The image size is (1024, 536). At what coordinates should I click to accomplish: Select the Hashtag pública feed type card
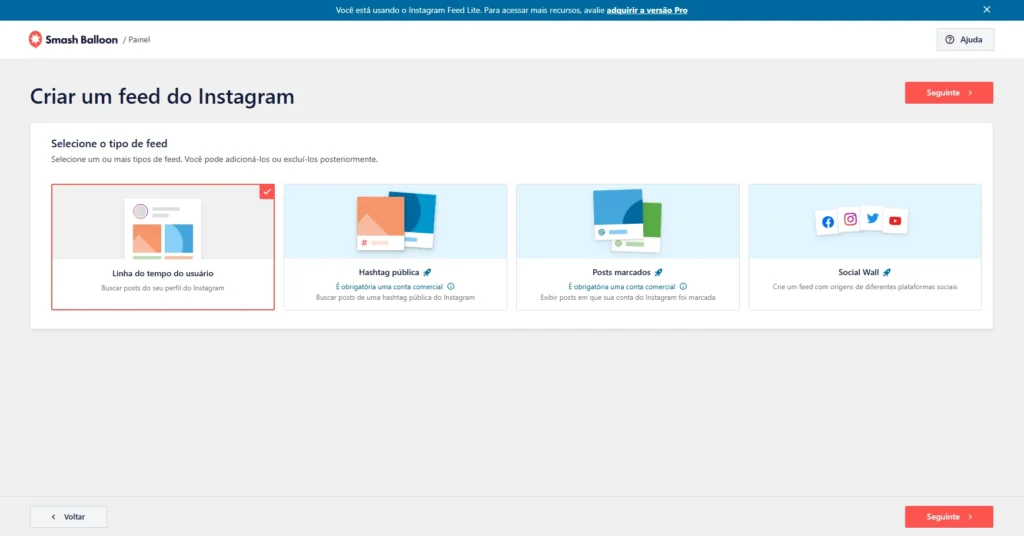(395, 246)
